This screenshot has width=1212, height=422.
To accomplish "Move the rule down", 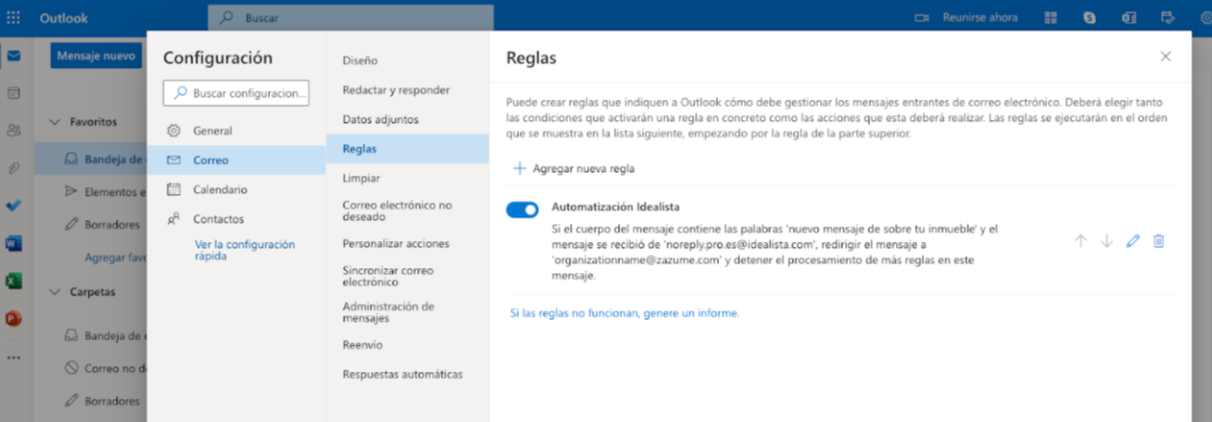I will coord(1106,241).
